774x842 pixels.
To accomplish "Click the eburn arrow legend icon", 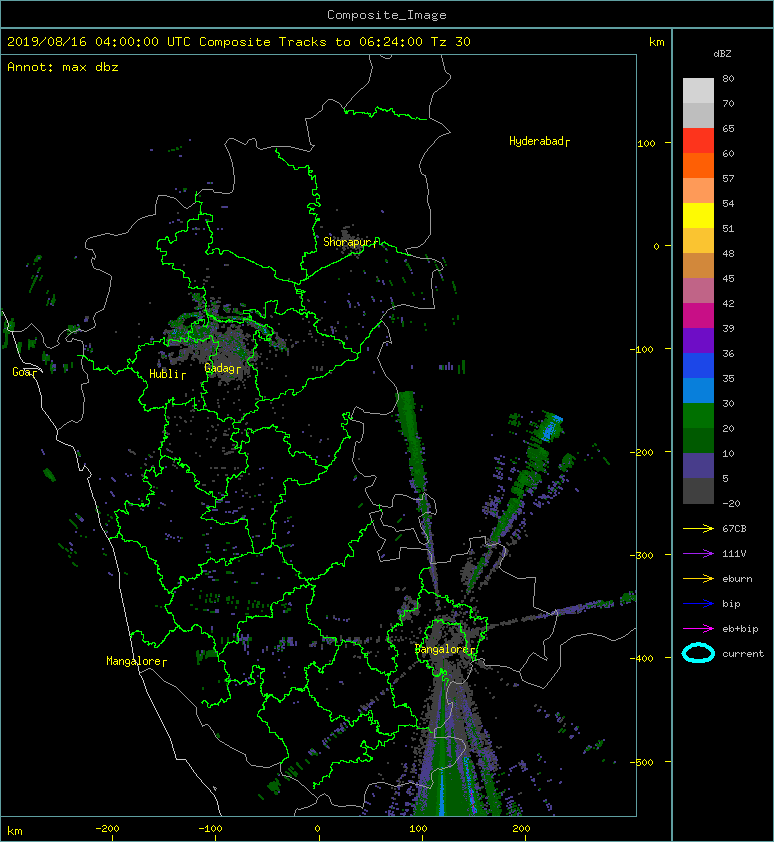I will coord(698,578).
